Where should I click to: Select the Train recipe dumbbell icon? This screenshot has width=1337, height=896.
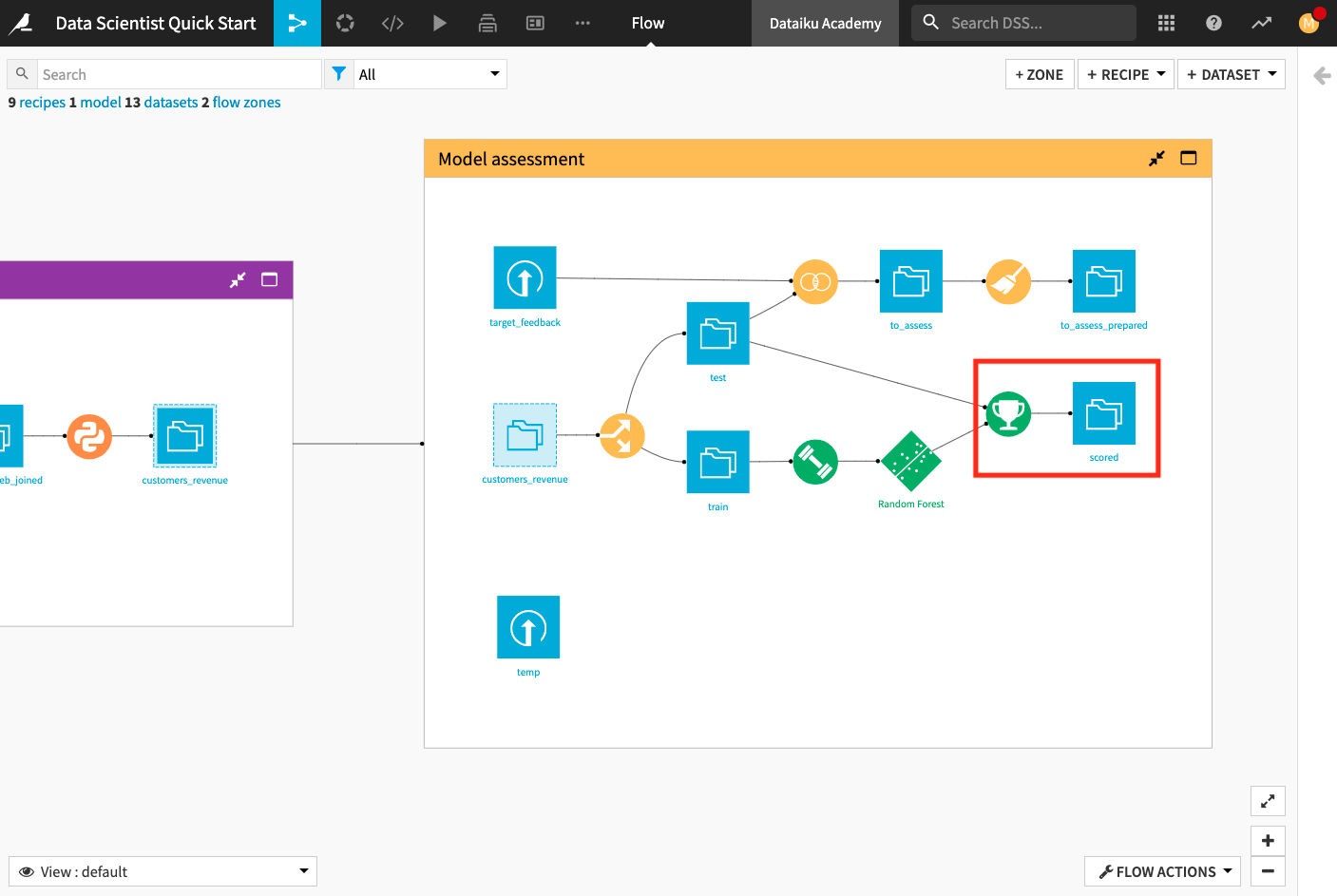click(x=815, y=462)
